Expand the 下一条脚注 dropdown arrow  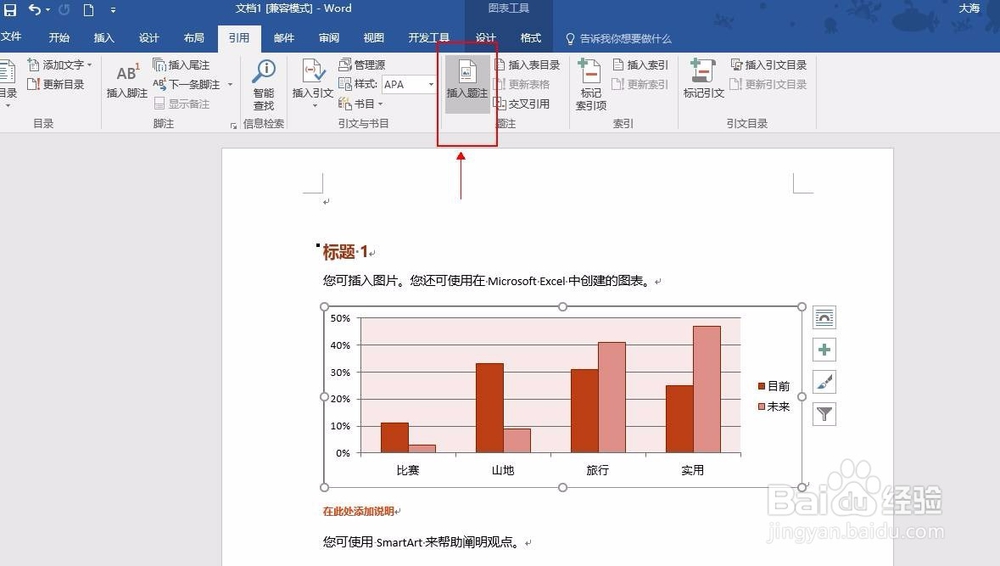230,84
